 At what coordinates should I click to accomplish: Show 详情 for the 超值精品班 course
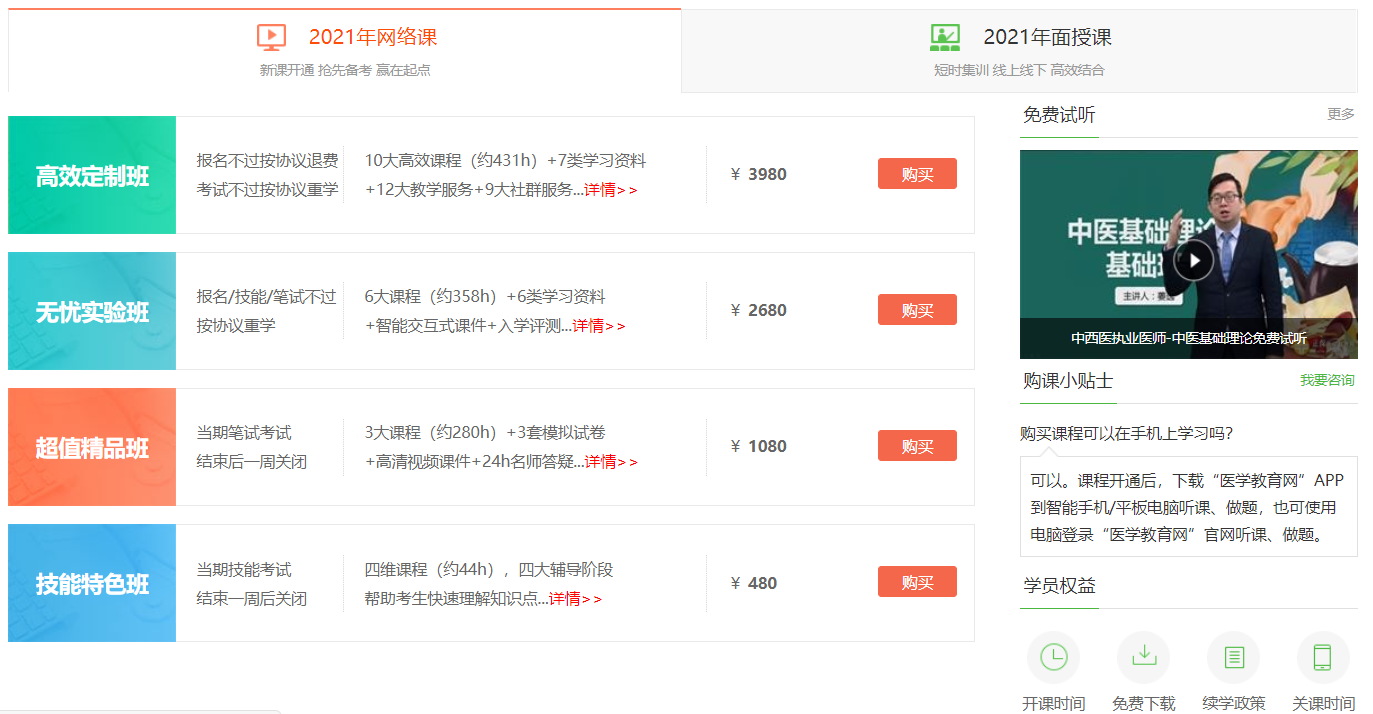(x=609, y=462)
